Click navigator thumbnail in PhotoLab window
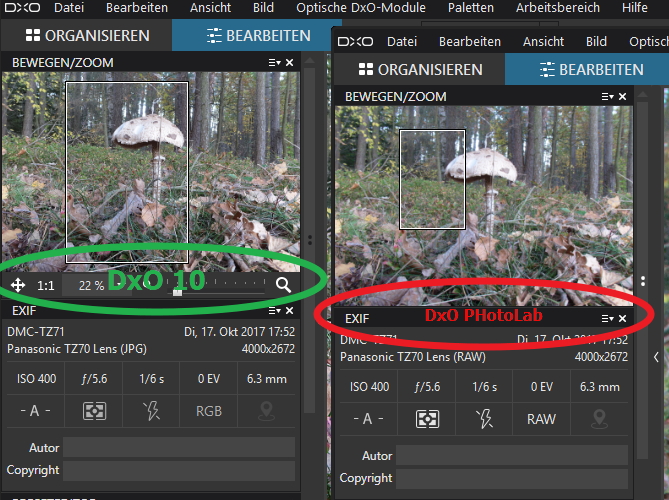 484,206
